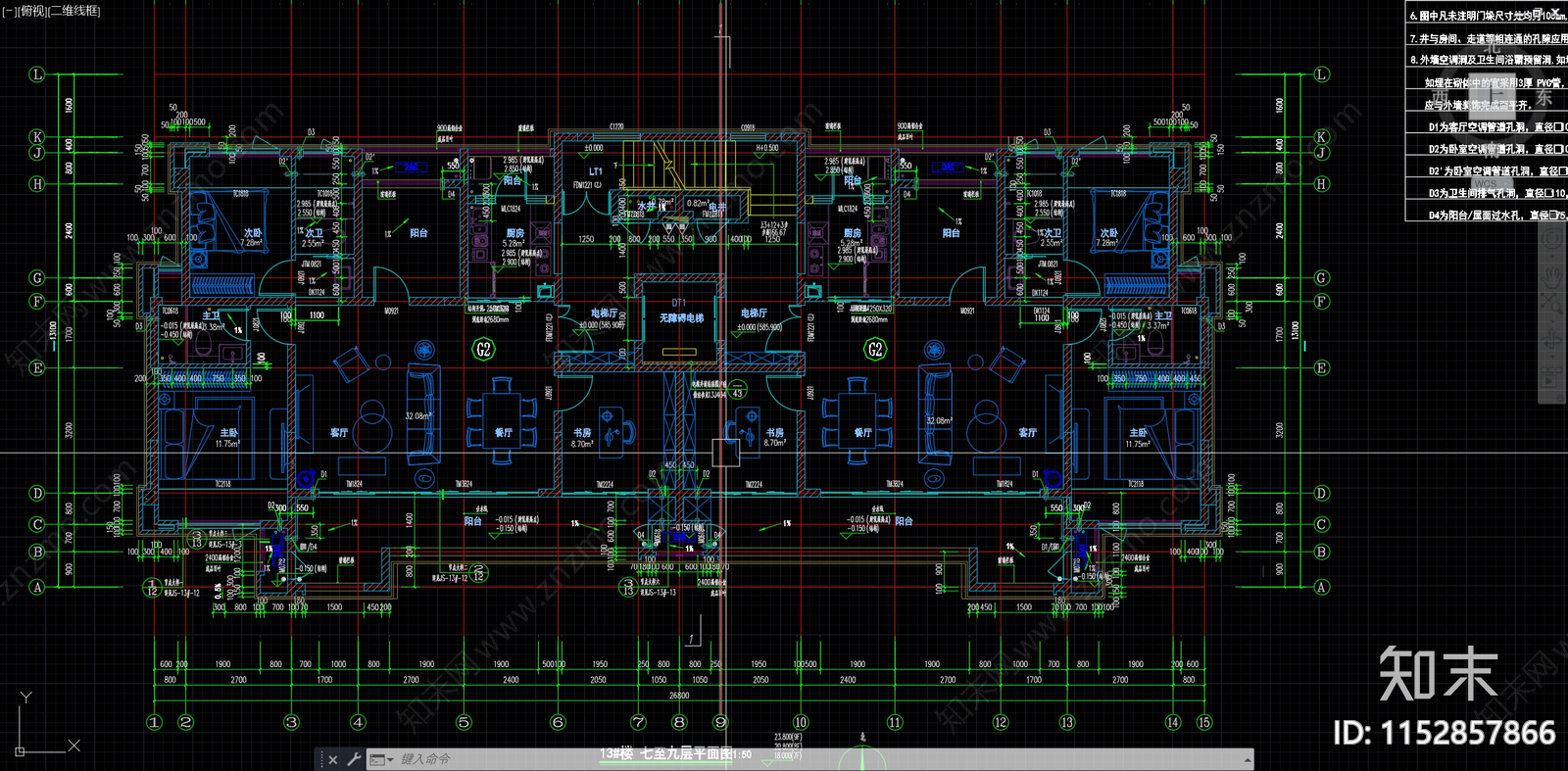Open command line customize wrench
Image resolution: width=1568 pixels, height=771 pixels.
[354, 759]
